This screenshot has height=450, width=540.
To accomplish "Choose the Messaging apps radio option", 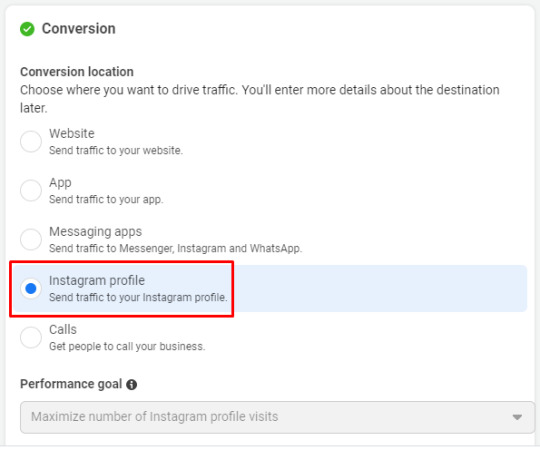I will (31, 239).
